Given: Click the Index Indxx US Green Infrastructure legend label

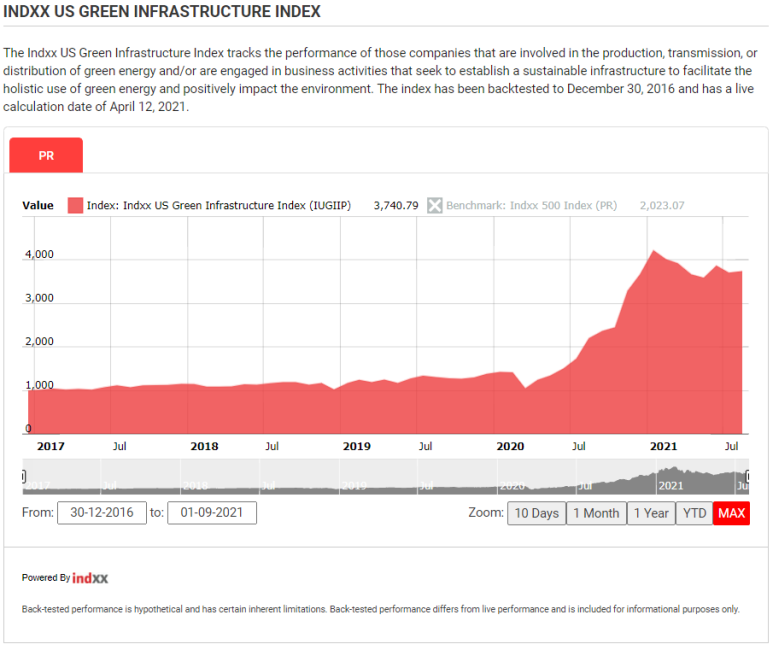Looking at the screenshot, I should [219, 205].
